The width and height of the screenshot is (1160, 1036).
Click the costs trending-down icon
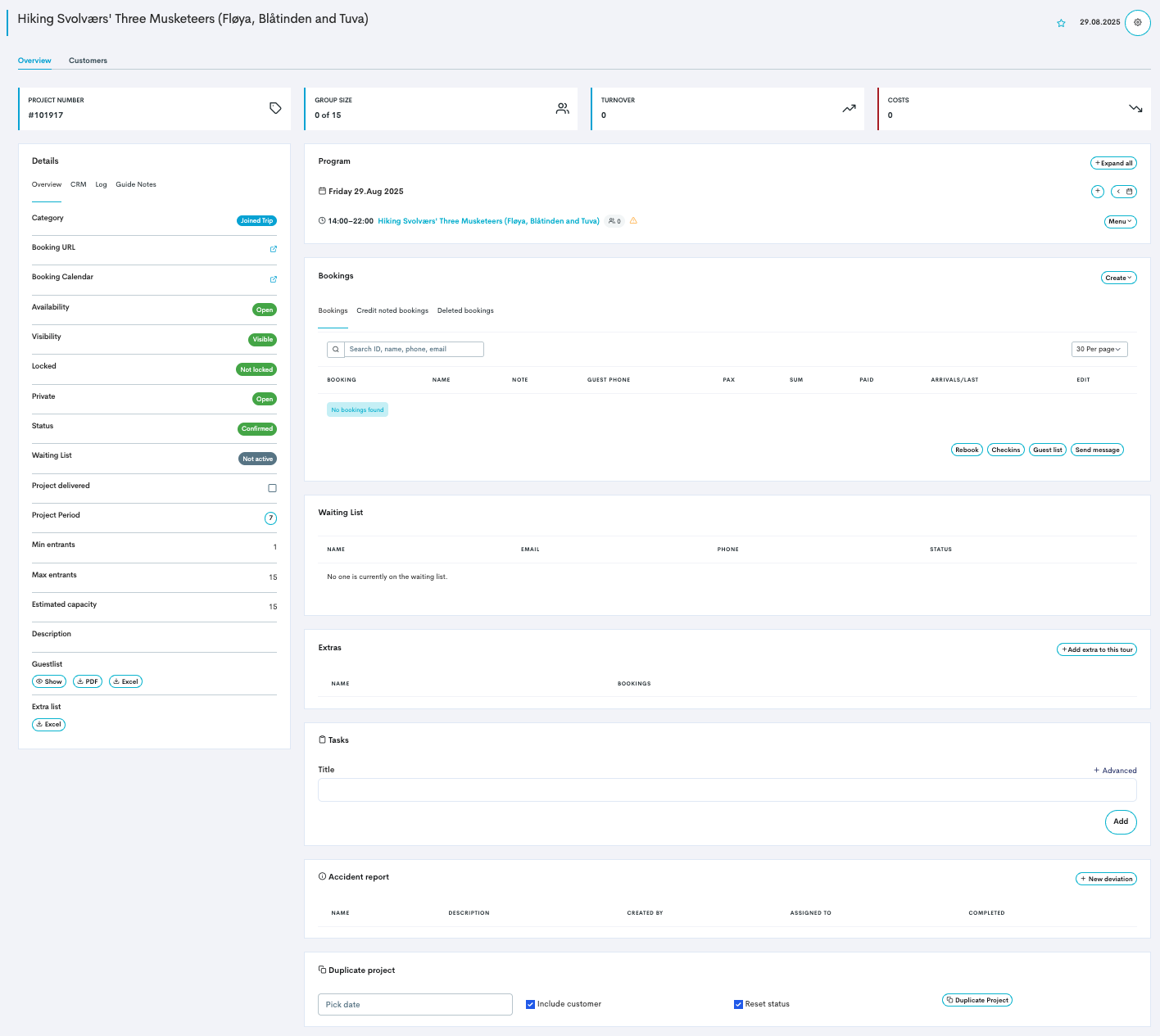pos(1135,108)
